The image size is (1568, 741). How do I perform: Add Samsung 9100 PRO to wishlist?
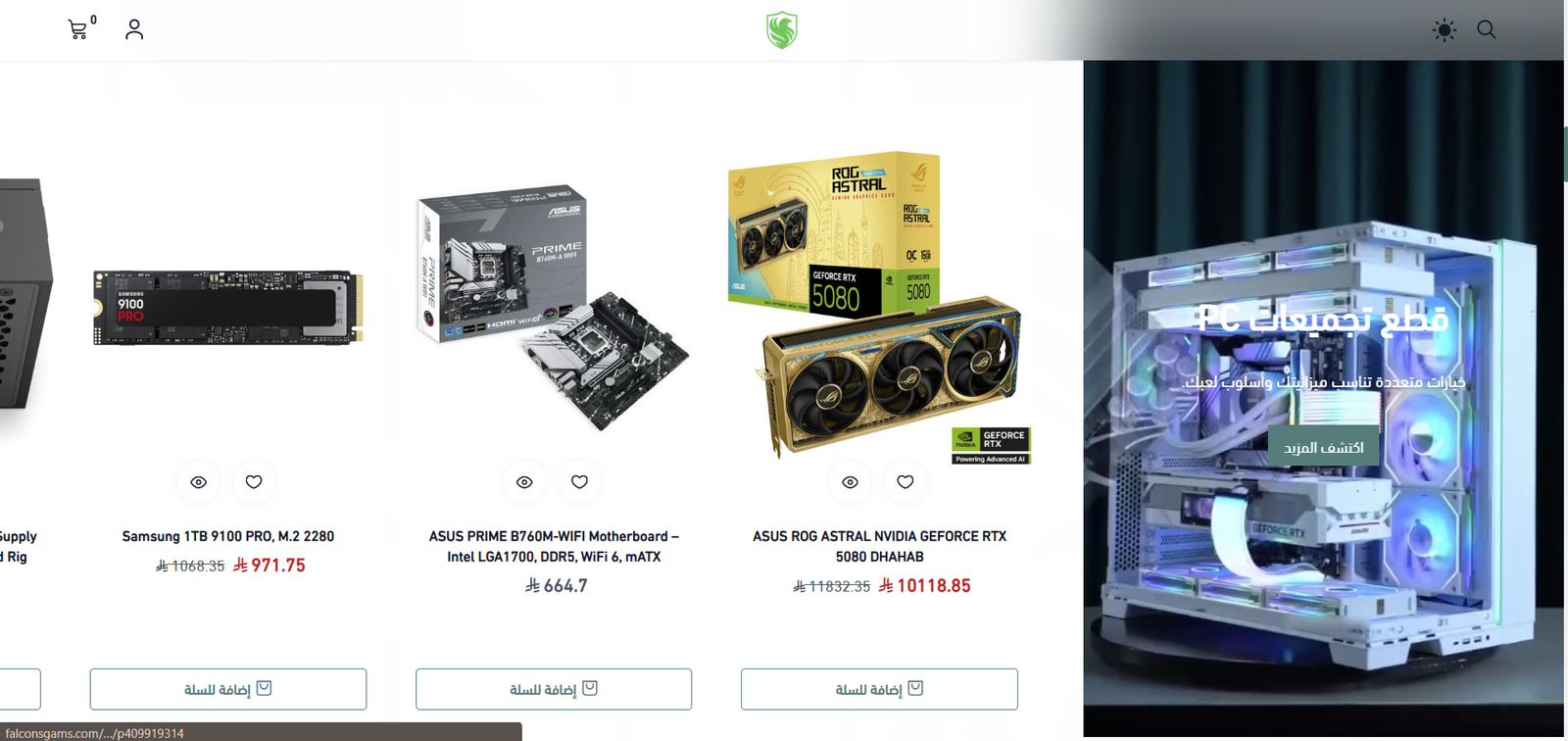(254, 482)
